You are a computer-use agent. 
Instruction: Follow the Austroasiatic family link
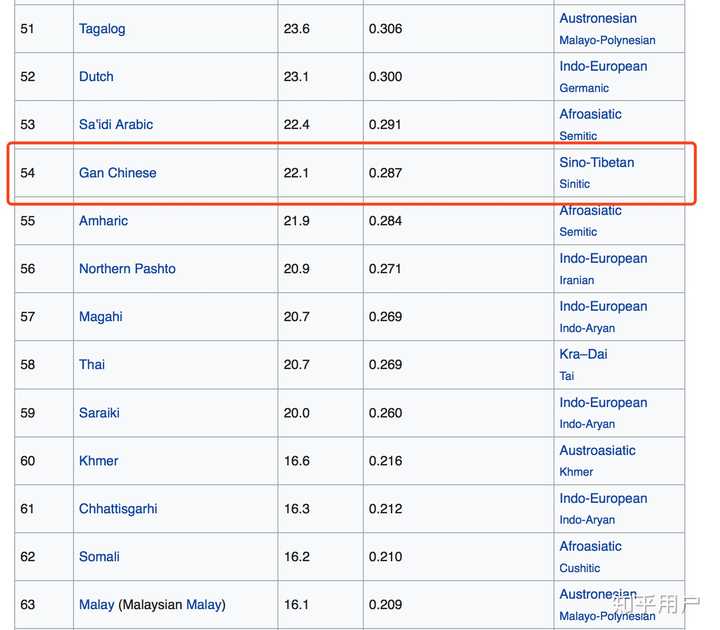coord(597,450)
